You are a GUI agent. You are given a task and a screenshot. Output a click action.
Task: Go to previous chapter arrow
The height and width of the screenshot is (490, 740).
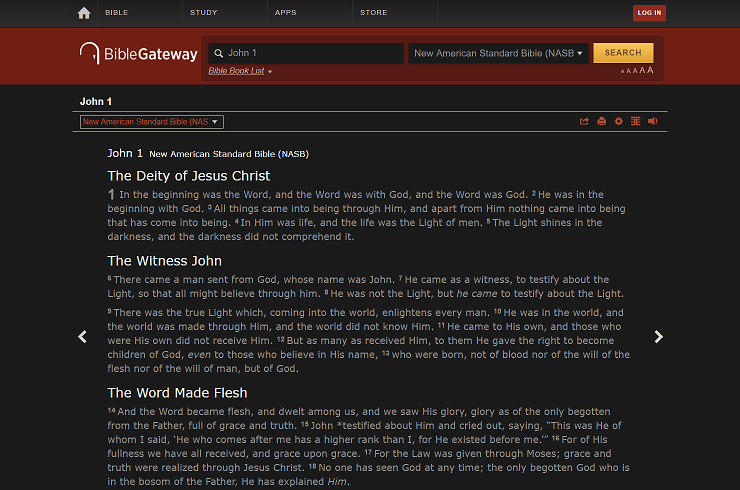coord(83,337)
